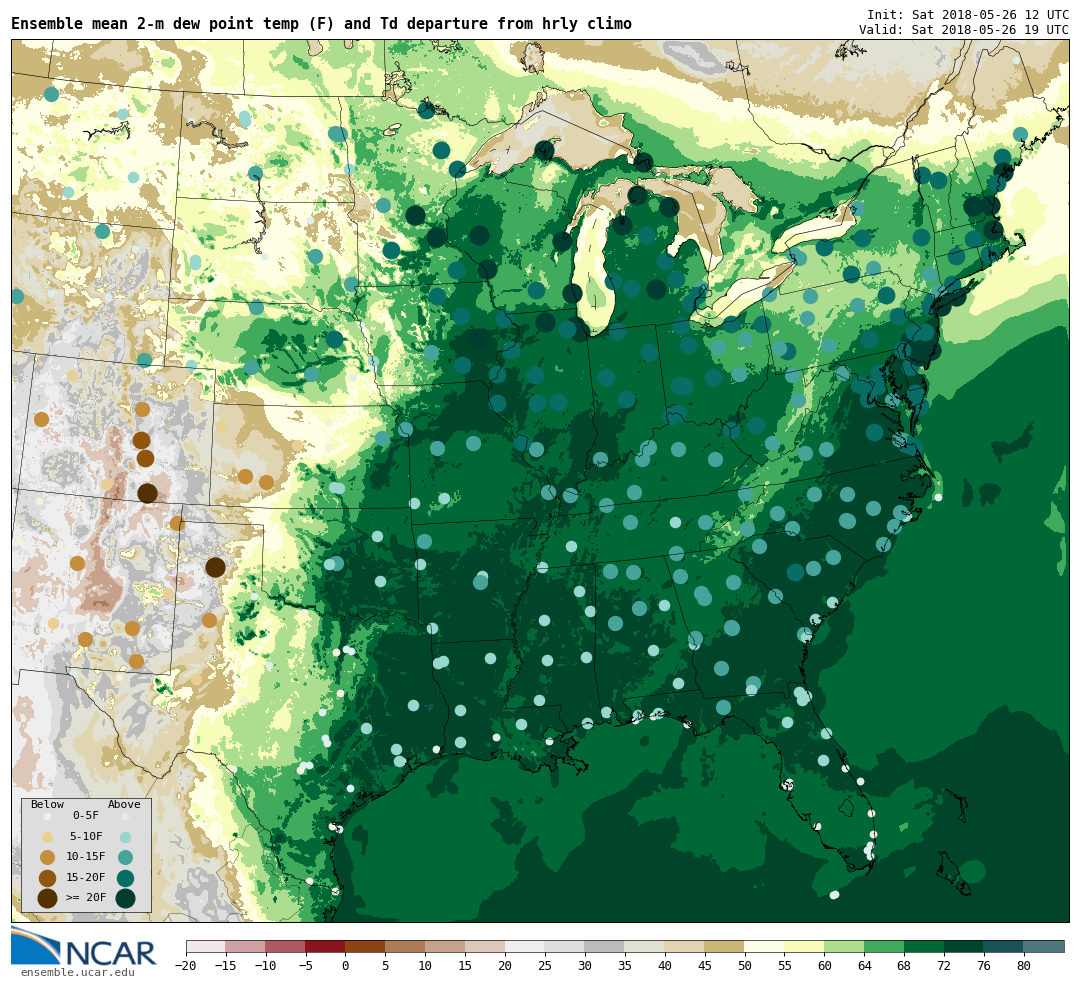1080x985 pixels.
Task: Click the Below 10-15F orange-brown legend circle
Action: [48, 858]
